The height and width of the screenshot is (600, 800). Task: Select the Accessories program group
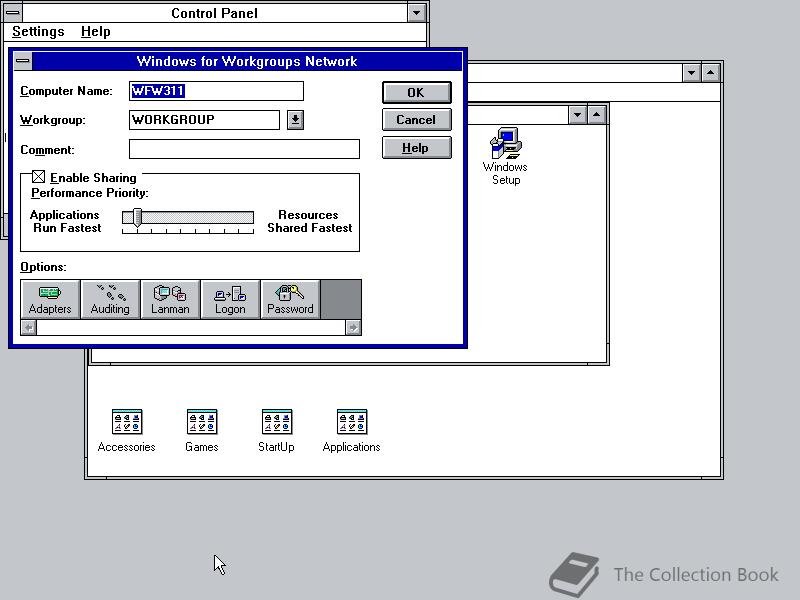pos(127,431)
